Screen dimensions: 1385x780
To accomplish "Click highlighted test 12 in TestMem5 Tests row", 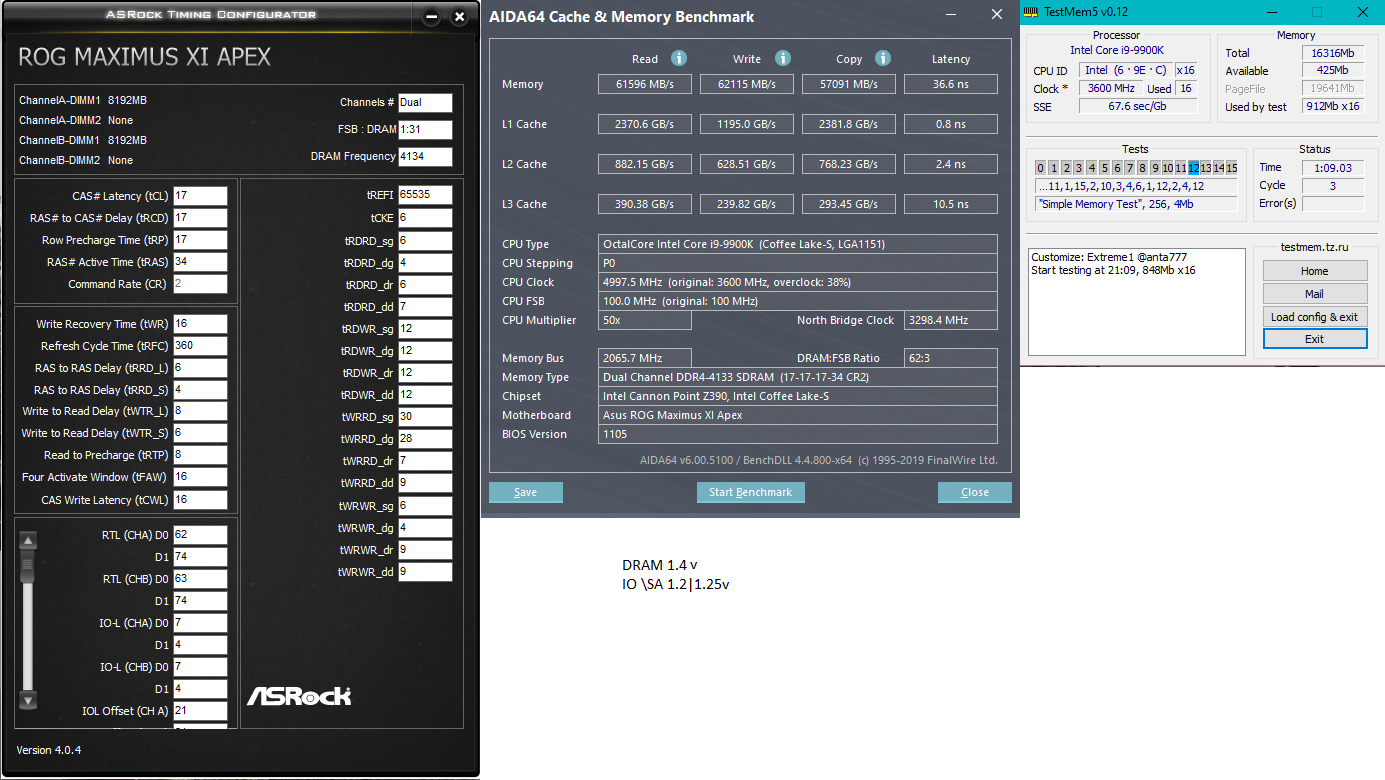I will (1193, 168).
